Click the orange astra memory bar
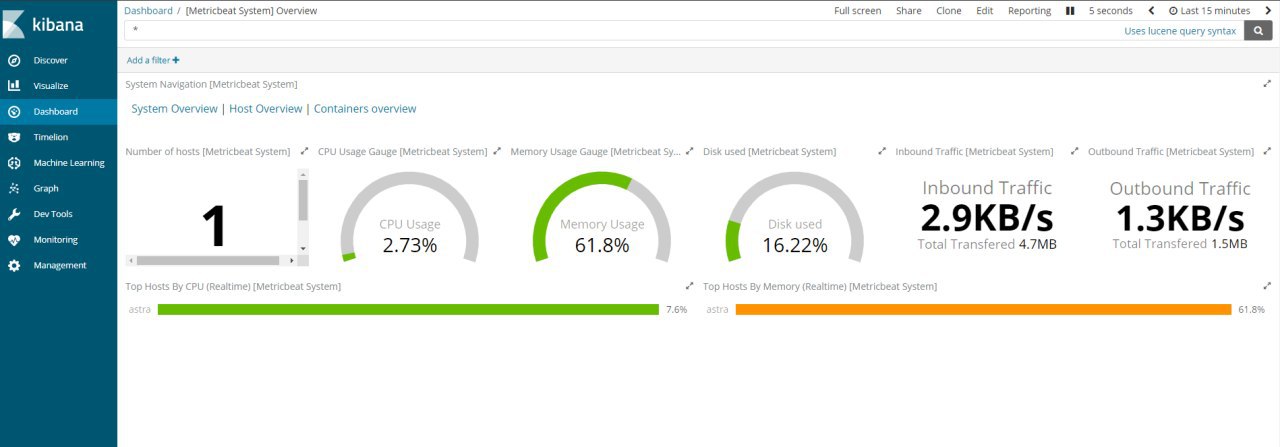The width and height of the screenshot is (1280, 447). pos(983,310)
